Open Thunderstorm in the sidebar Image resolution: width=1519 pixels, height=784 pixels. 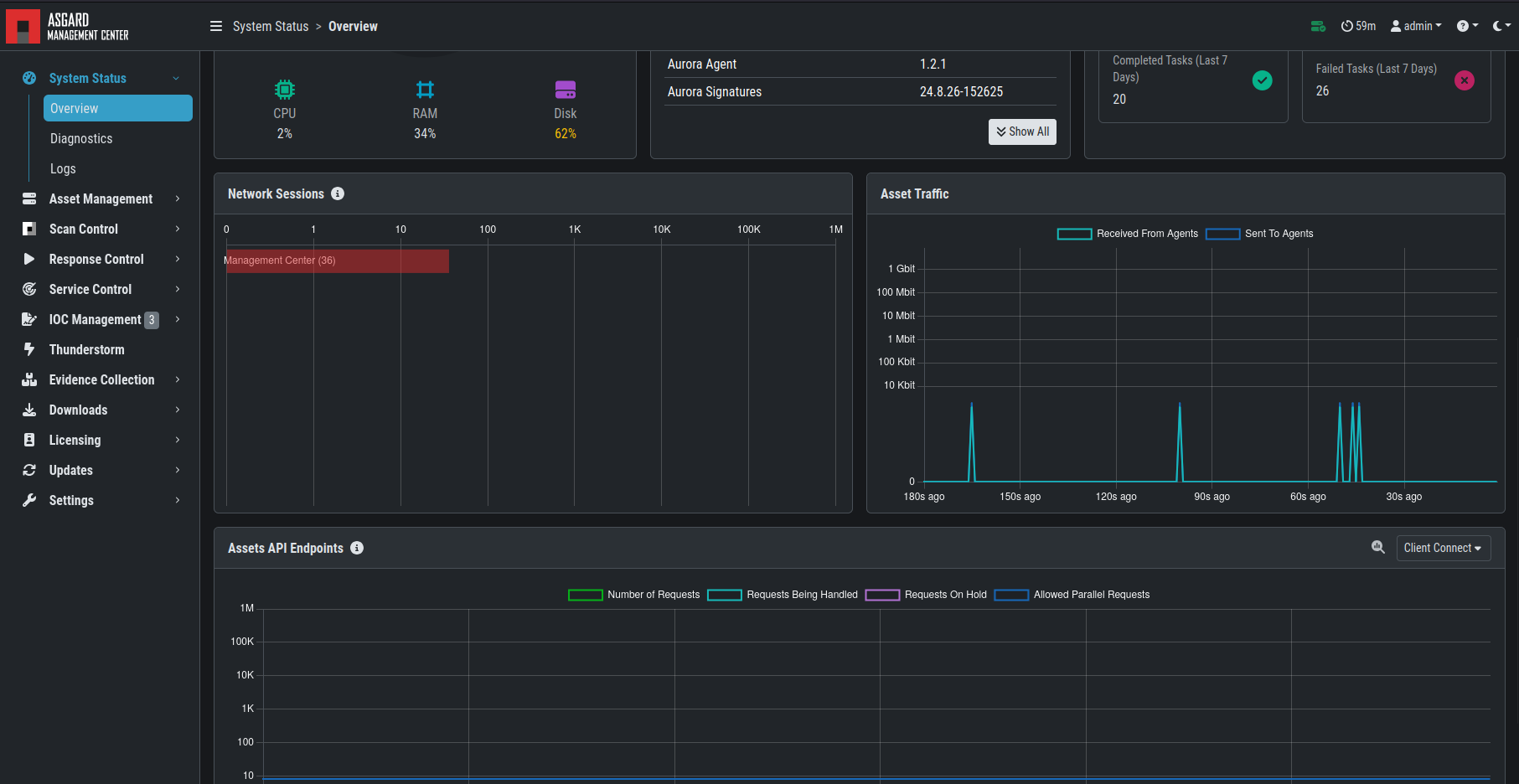pyautogui.click(x=86, y=349)
